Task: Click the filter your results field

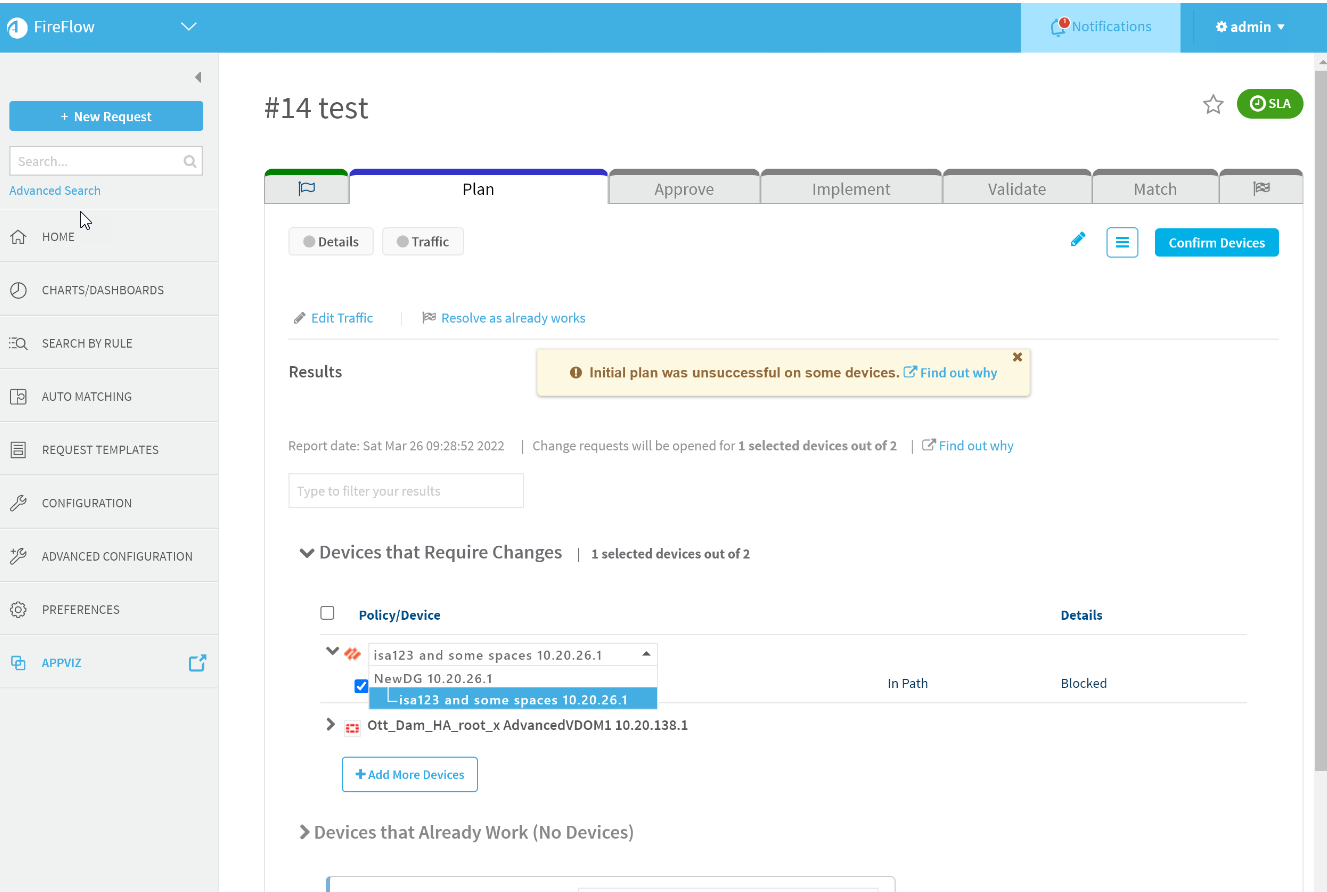Action: pos(406,491)
